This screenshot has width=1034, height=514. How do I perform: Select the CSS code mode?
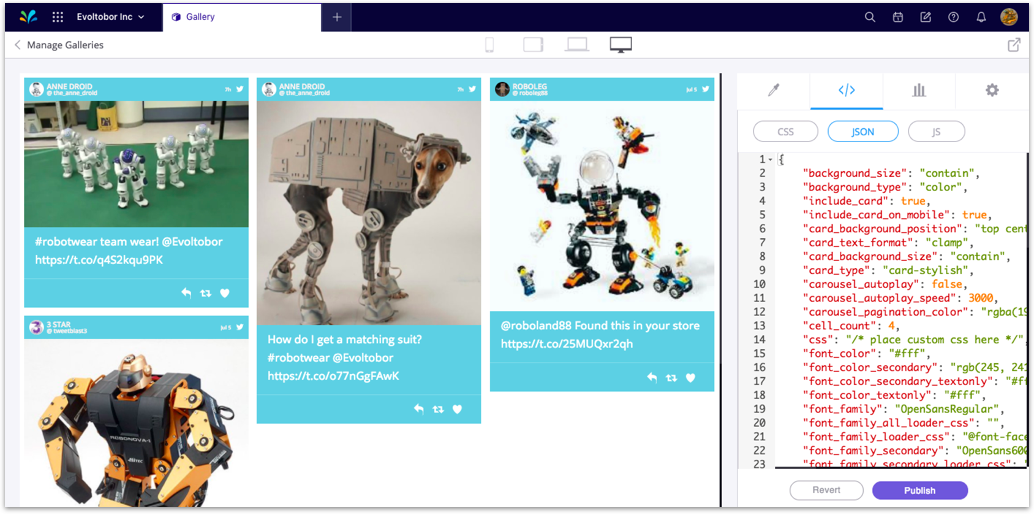(x=785, y=131)
